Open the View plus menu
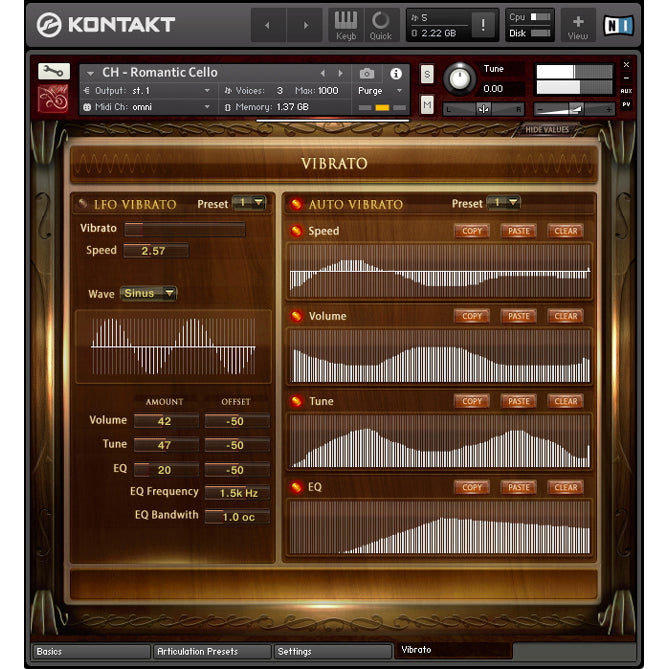This screenshot has width=669, height=669. coord(577,25)
